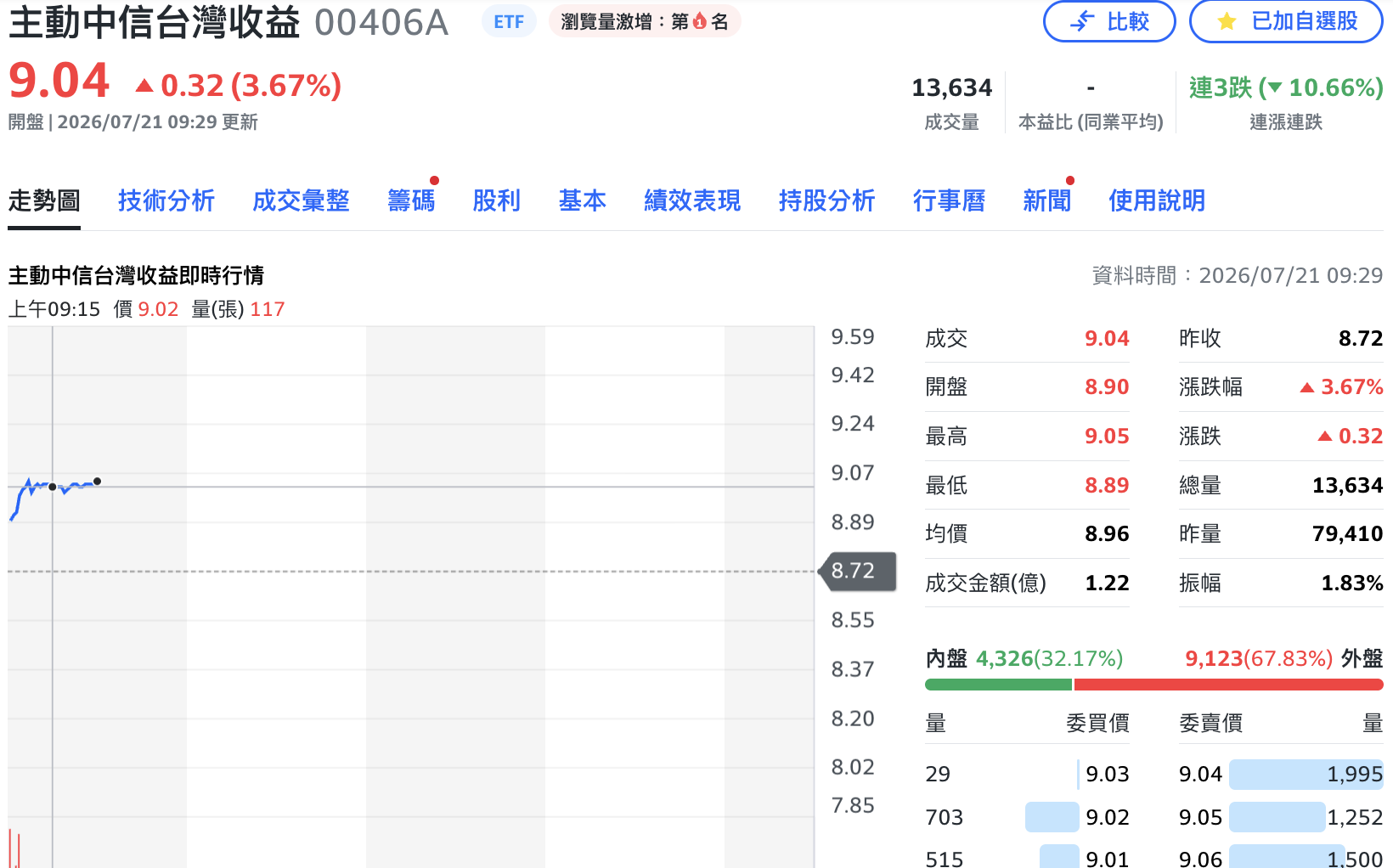
Task: Open the 持股分析 tab
Action: tap(826, 201)
